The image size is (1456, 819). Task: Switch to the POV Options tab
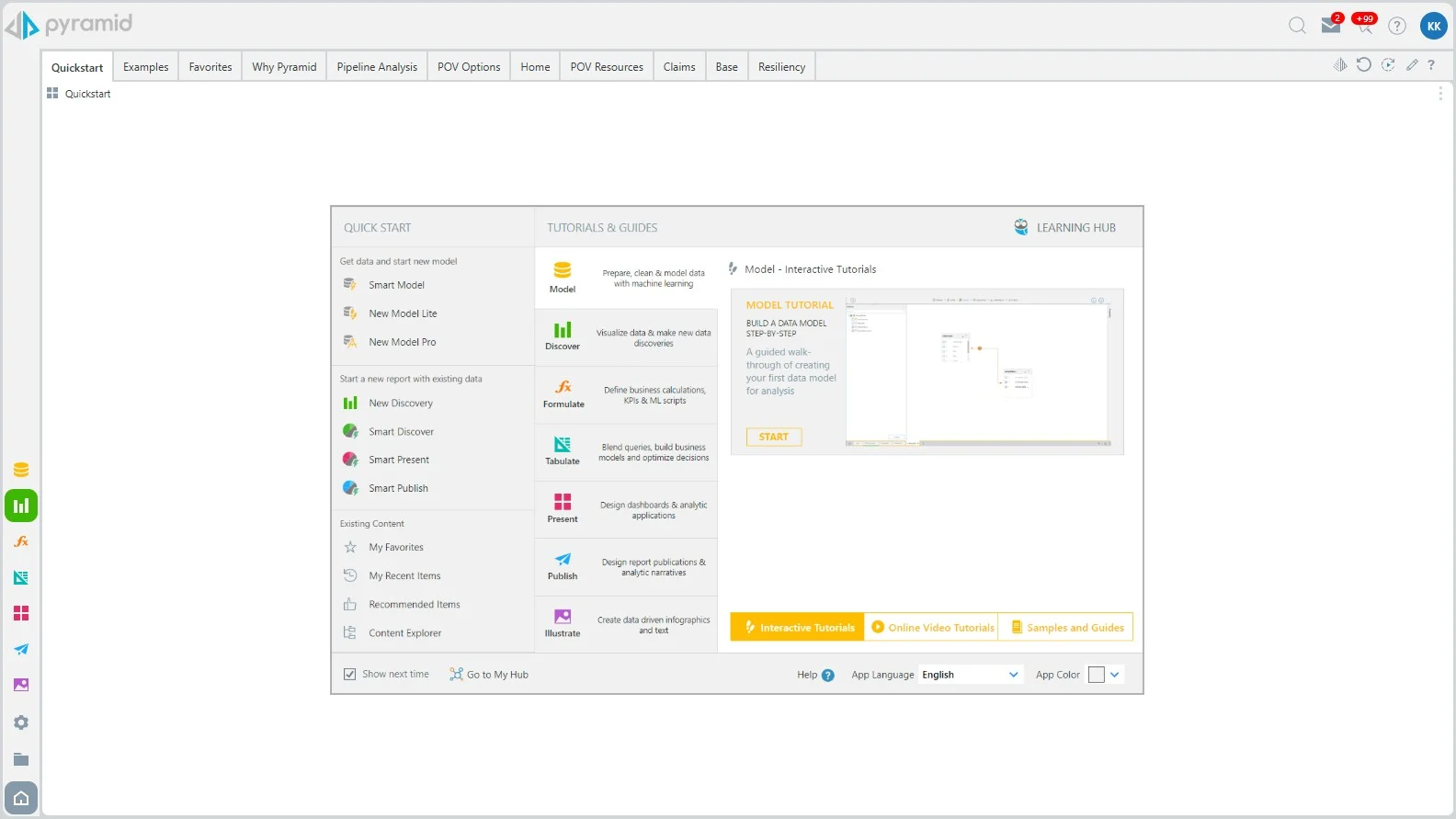click(x=469, y=67)
